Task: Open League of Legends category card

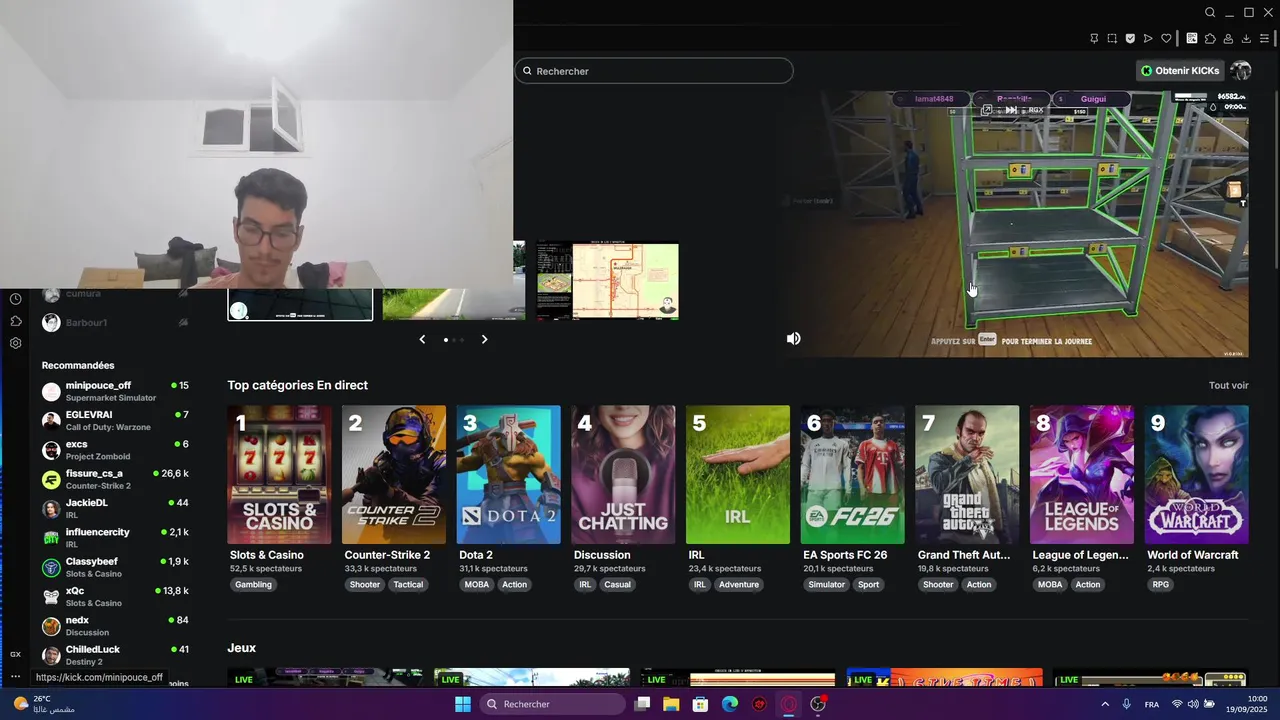Action: (x=1082, y=475)
